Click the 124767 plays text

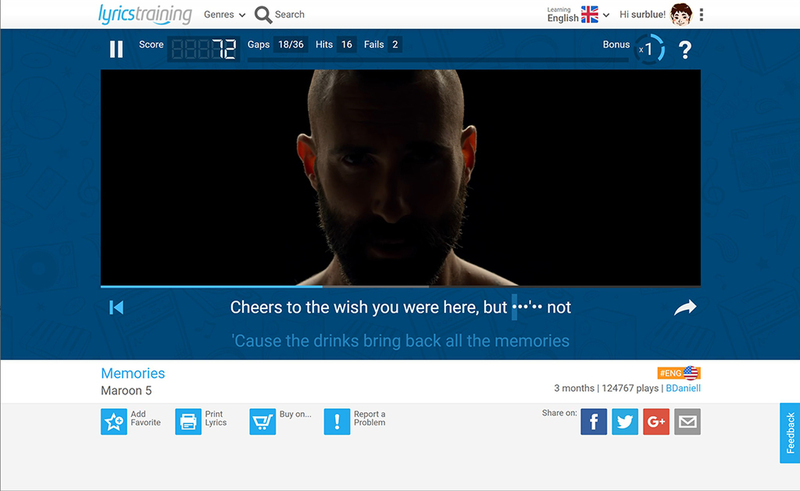pos(630,388)
